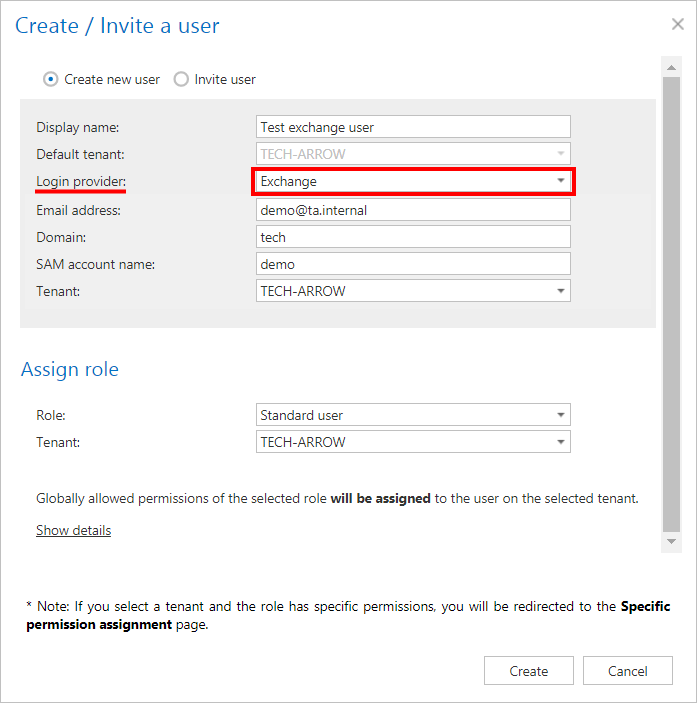Expand the Tenant dropdown below SAM account name
The width and height of the screenshot is (697, 703).
412,291
